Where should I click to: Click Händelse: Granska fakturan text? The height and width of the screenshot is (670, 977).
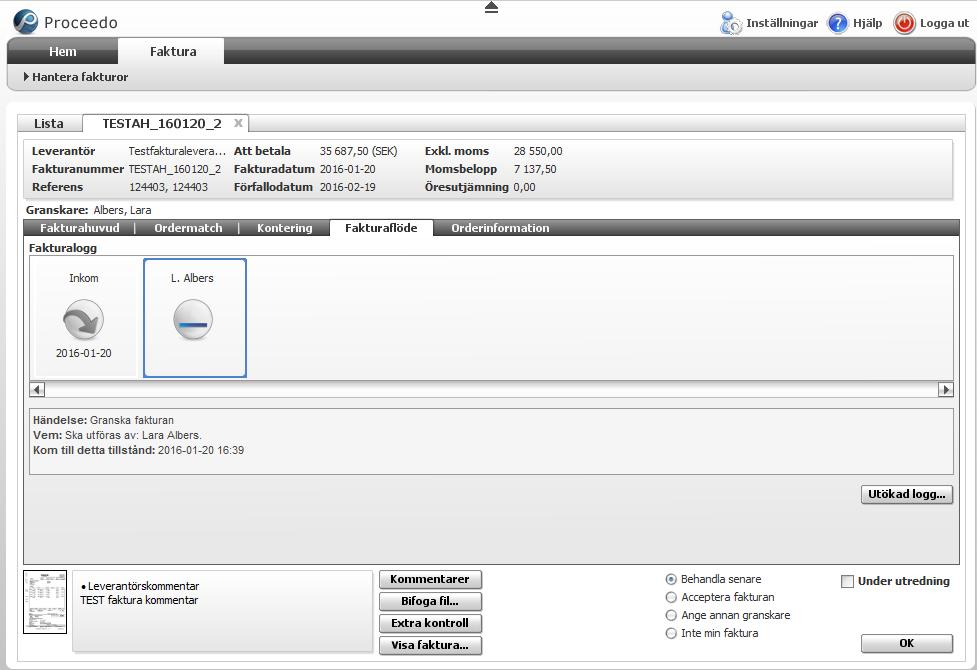coord(103,420)
